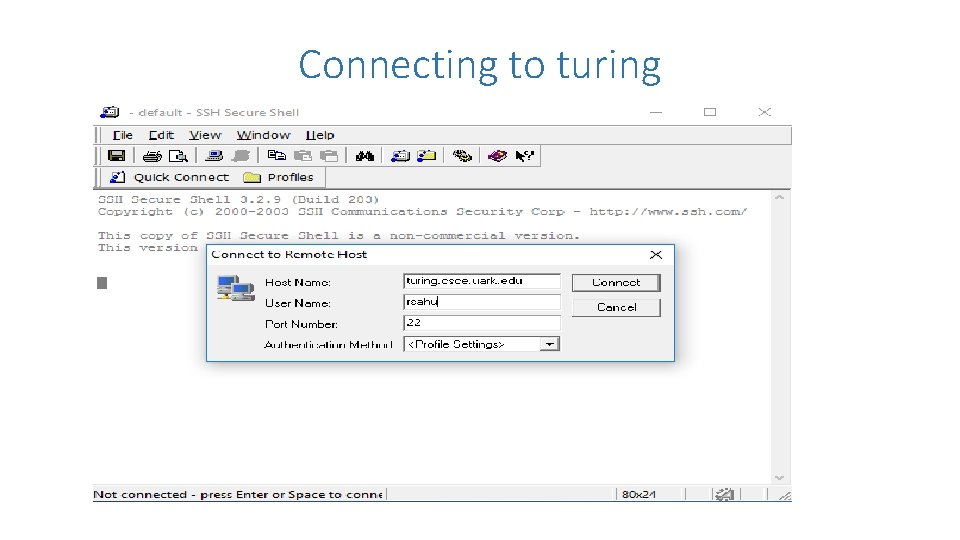Open the File menu
960x540 pixels.
122,135
